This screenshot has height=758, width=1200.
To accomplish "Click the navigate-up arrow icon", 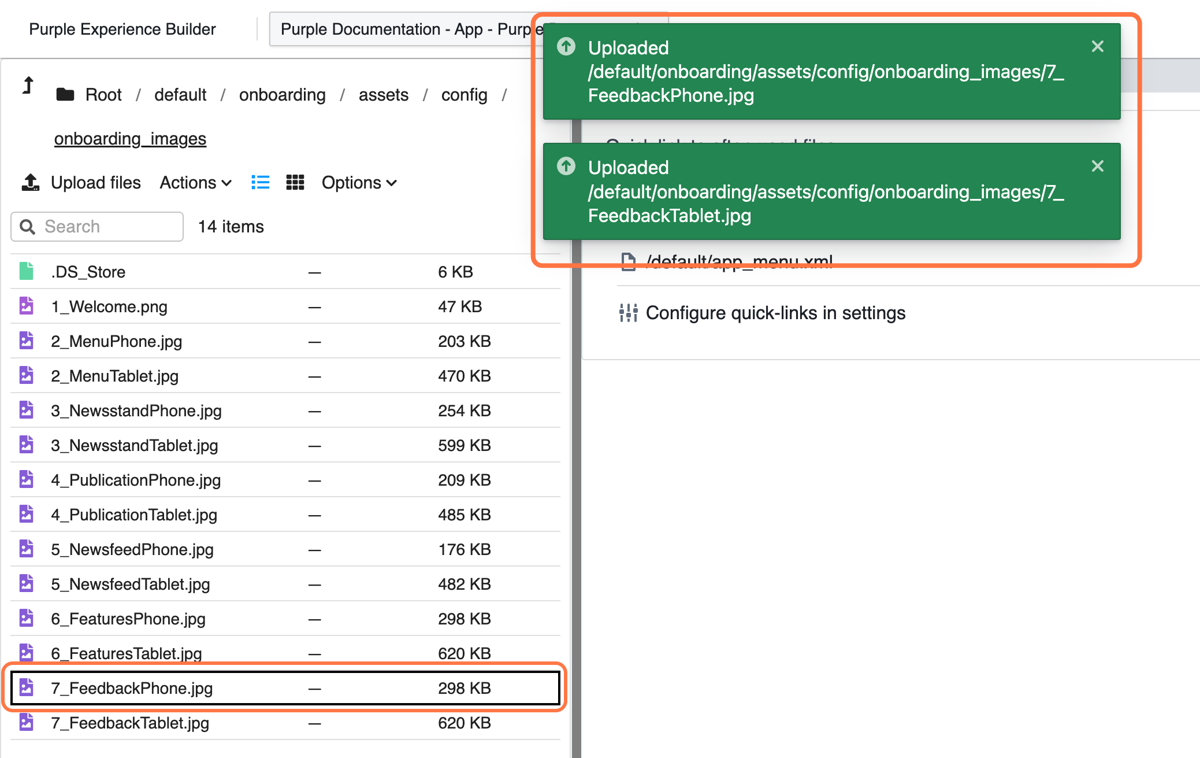I will (x=28, y=86).
